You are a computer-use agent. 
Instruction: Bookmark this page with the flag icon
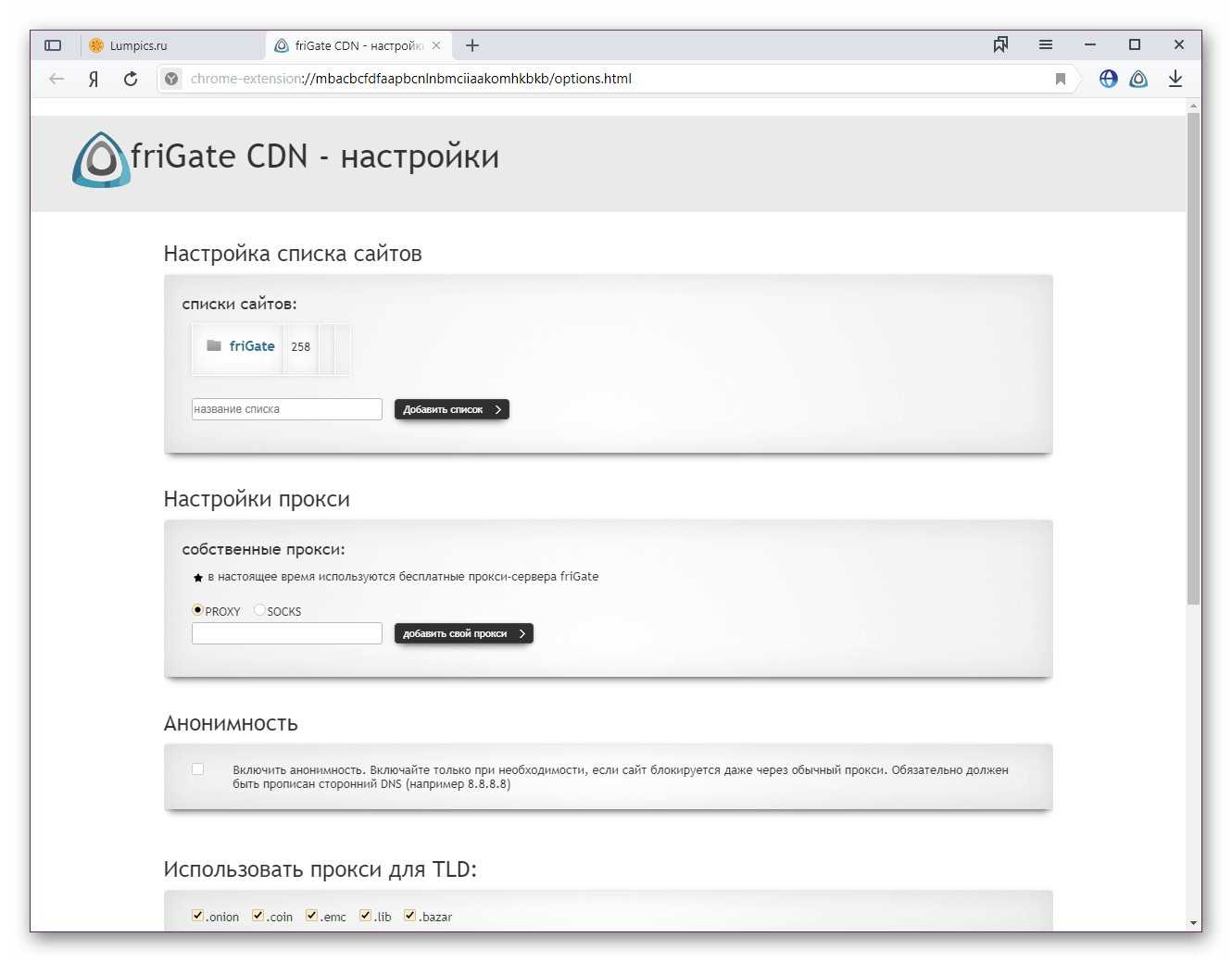click(1061, 79)
